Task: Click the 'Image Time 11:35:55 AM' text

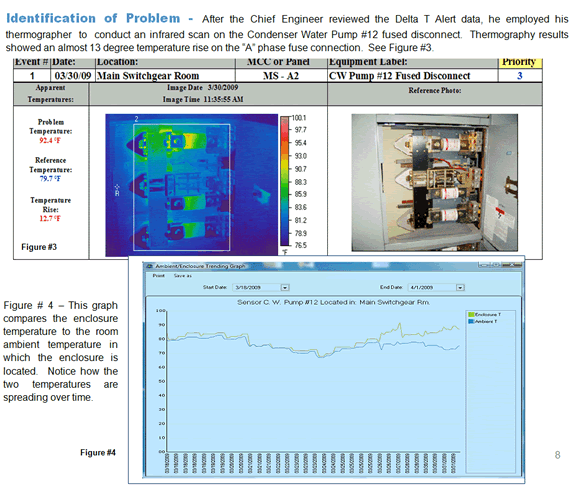Action: pos(203,99)
